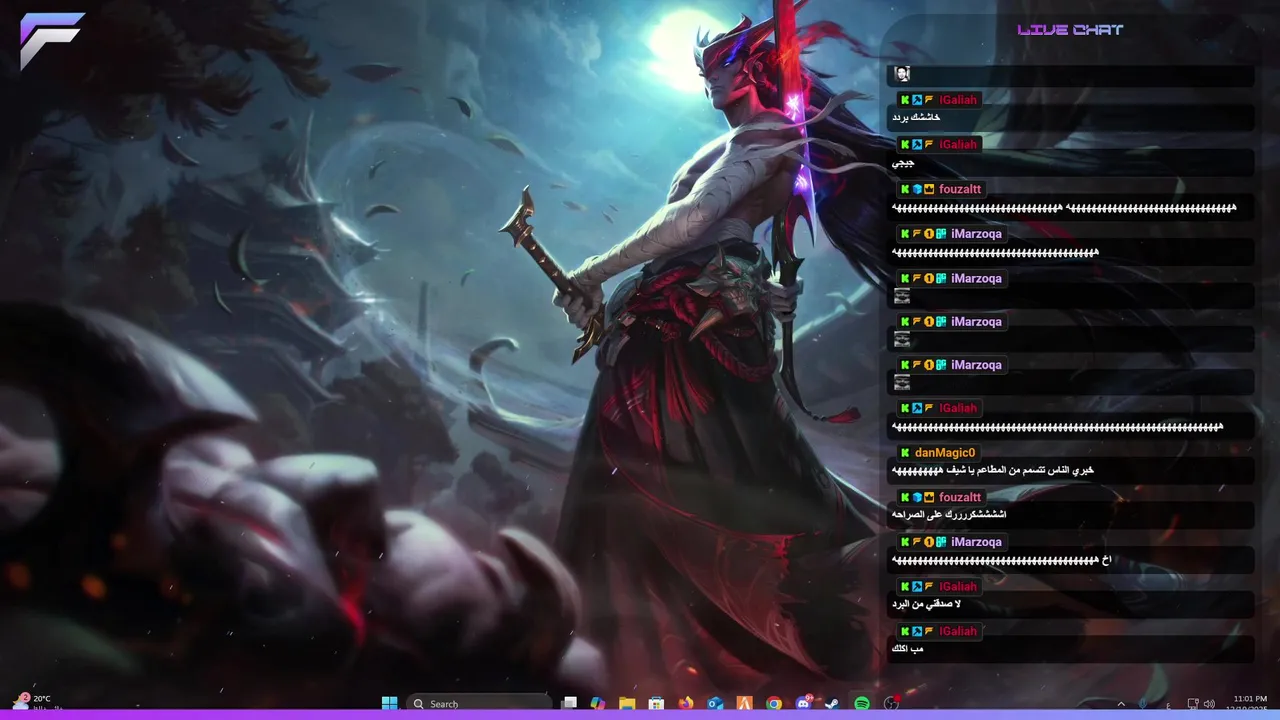Open Task View from the taskbar
The height and width of the screenshot is (720, 1280).
tap(570, 703)
